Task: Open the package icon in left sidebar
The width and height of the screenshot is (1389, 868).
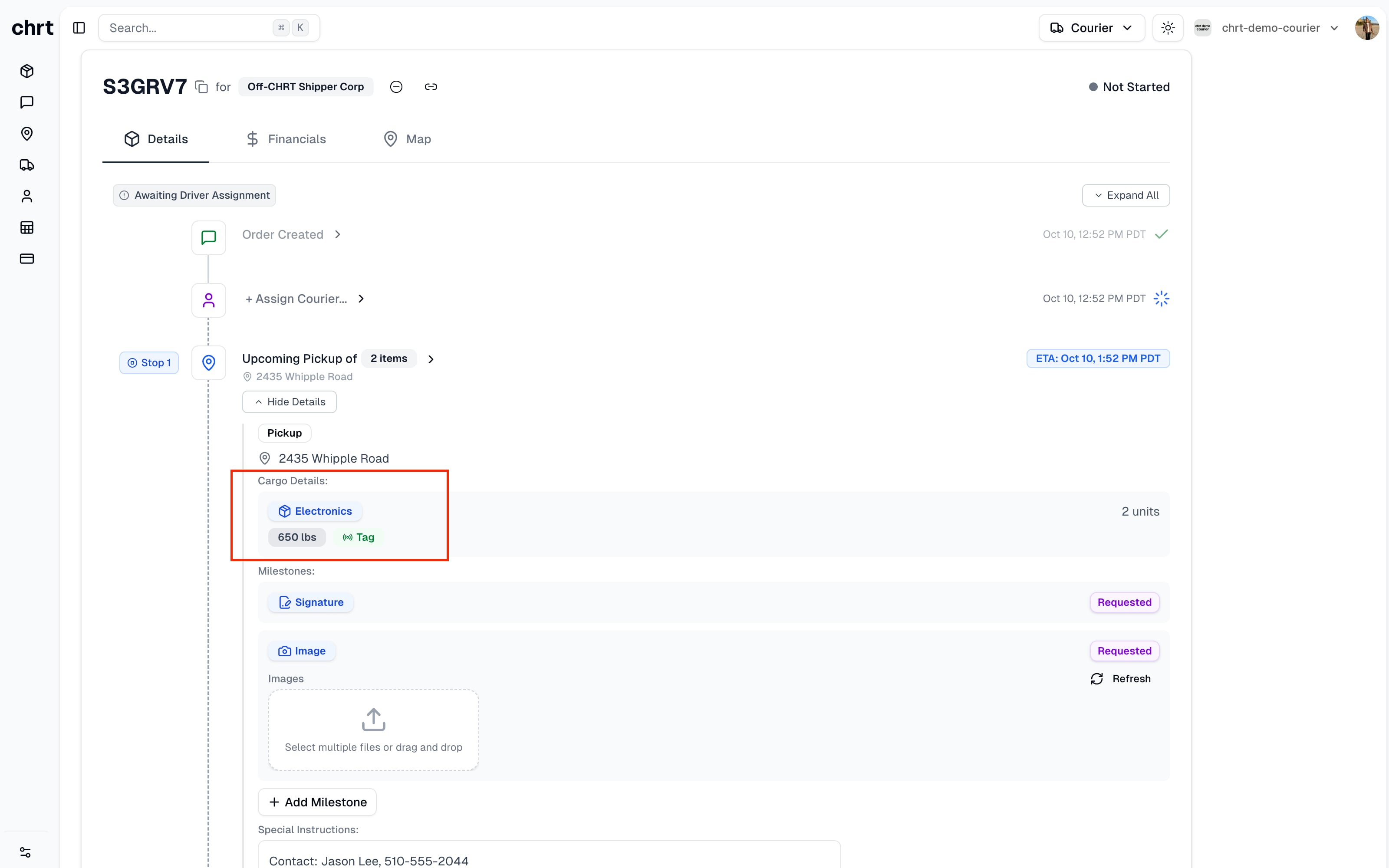Action: tap(27, 71)
